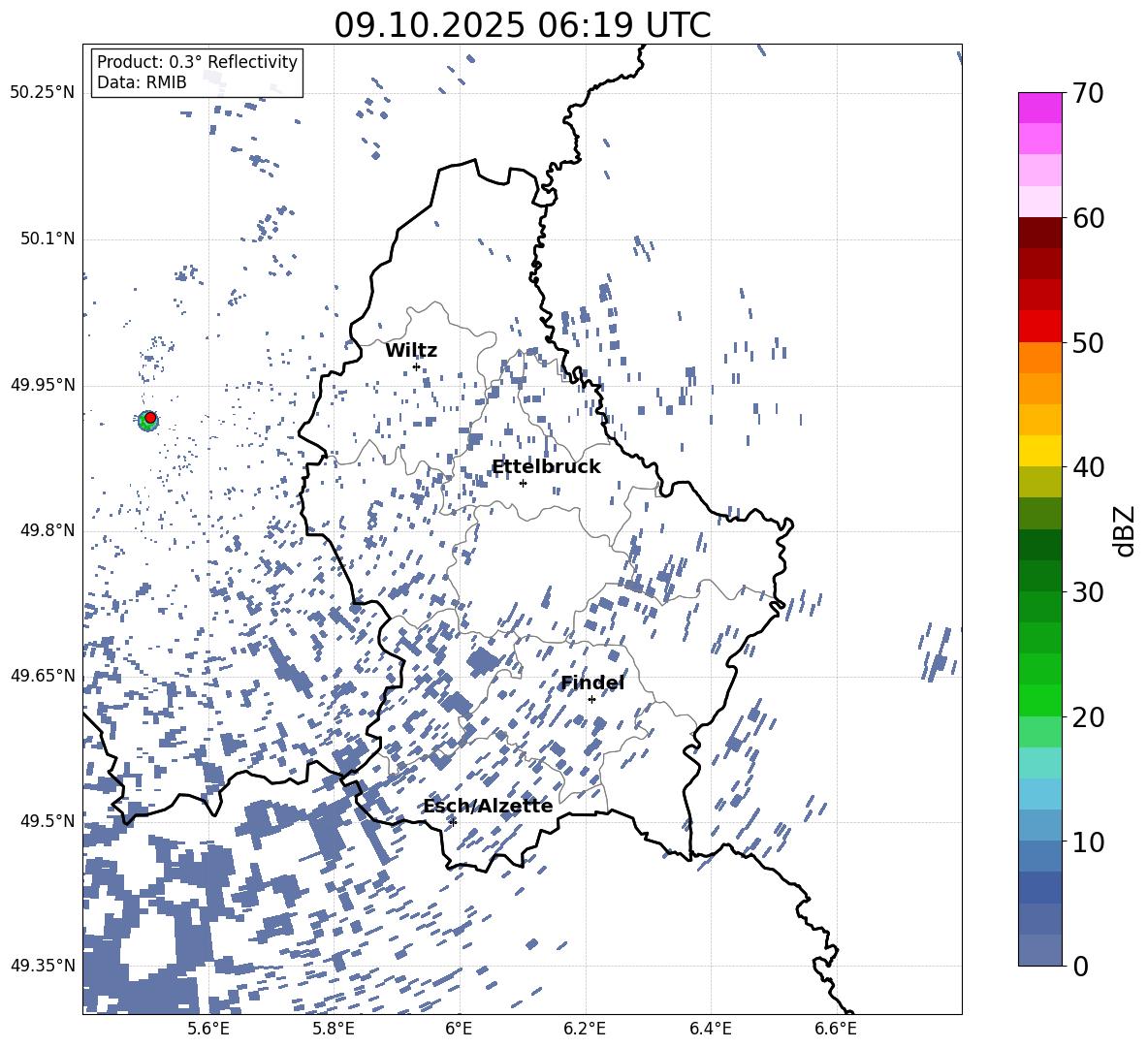Click the Ettelbruck city label

[x=546, y=467]
